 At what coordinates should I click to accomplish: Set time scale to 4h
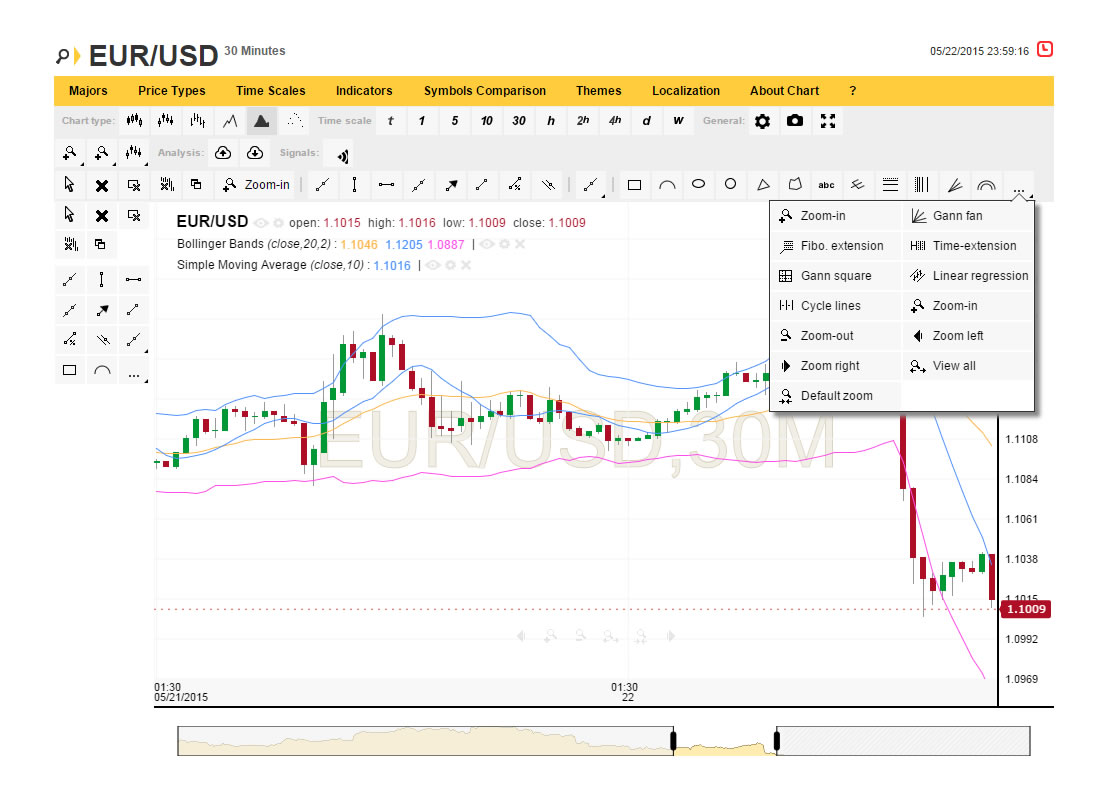tap(615, 121)
